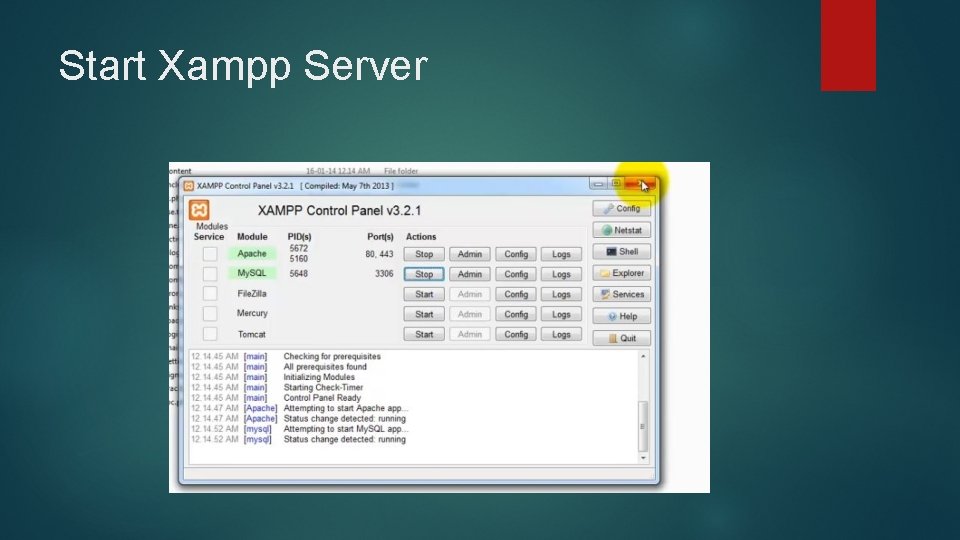Toggle Apache service checkbox
The width and height of the screenshot is (960, 540).
(210, 253)
